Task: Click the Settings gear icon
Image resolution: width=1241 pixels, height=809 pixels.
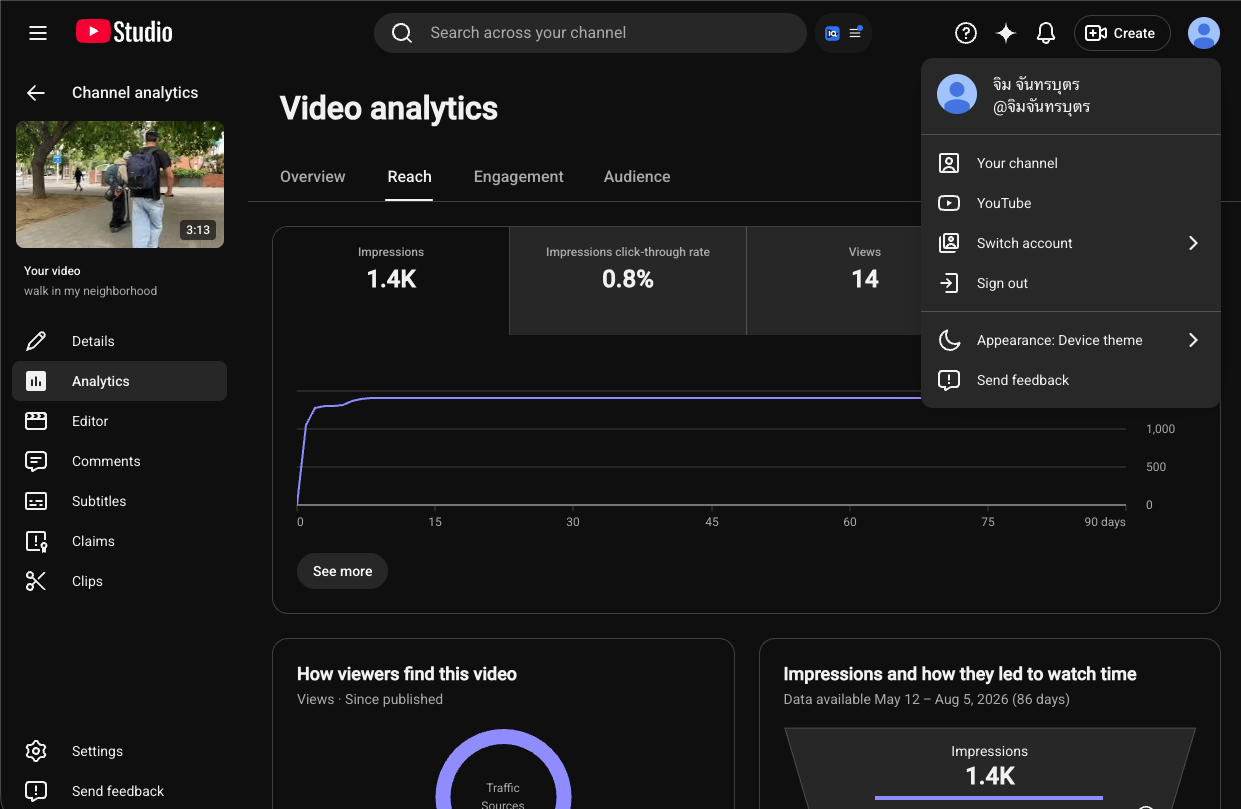Action: pos(36,751)
